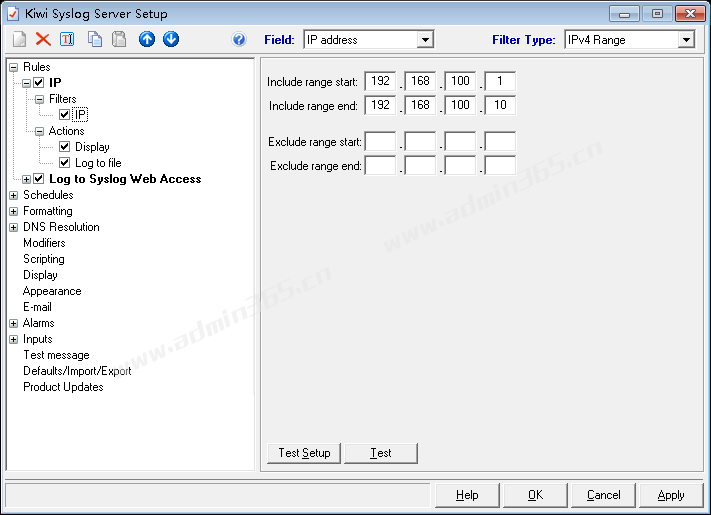711x515 pixels.
Task: Select the IP filter tree item
Action: (80, 114)
